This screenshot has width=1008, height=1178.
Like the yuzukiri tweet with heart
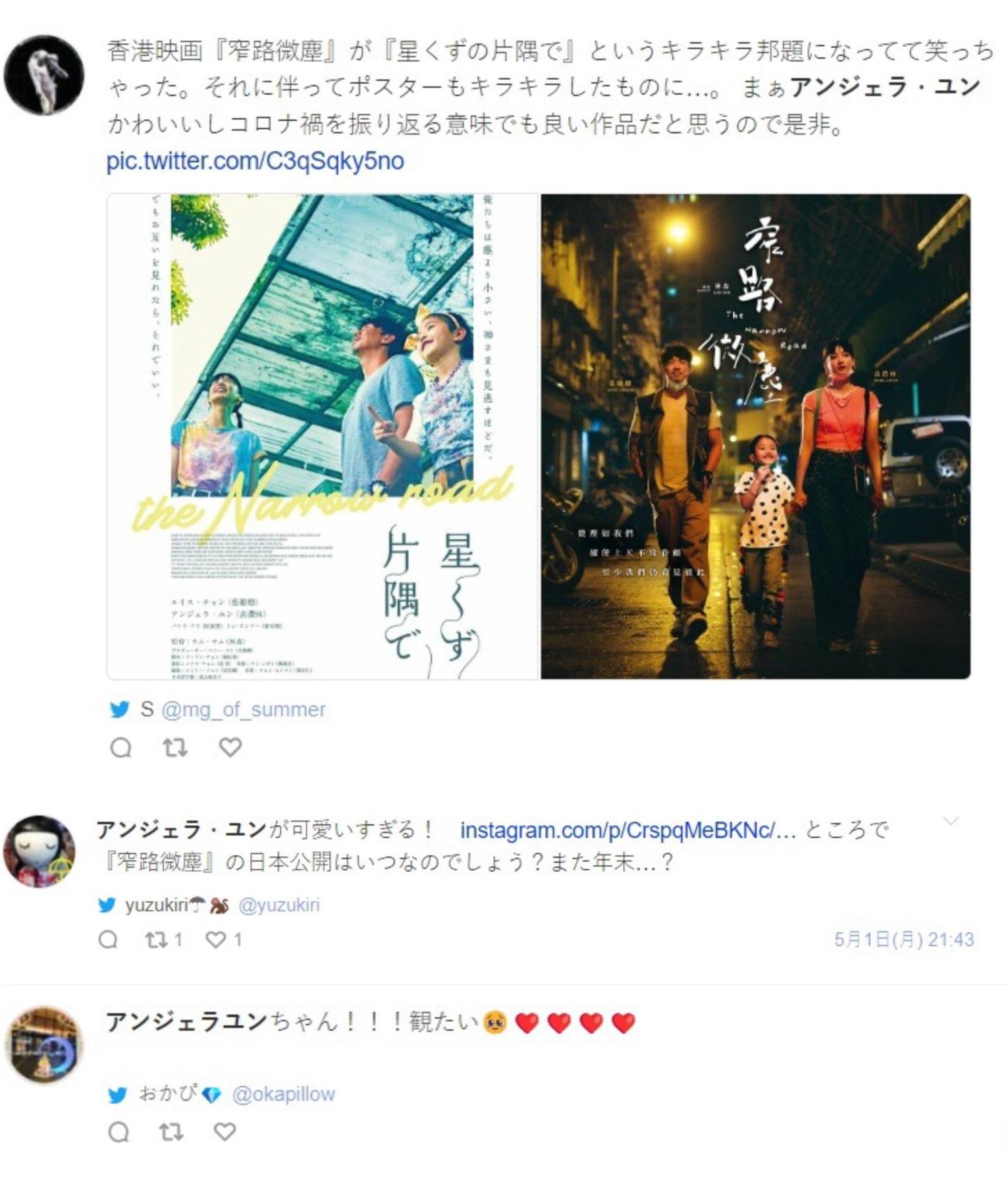pyautogui.click(x=223, y=939)
